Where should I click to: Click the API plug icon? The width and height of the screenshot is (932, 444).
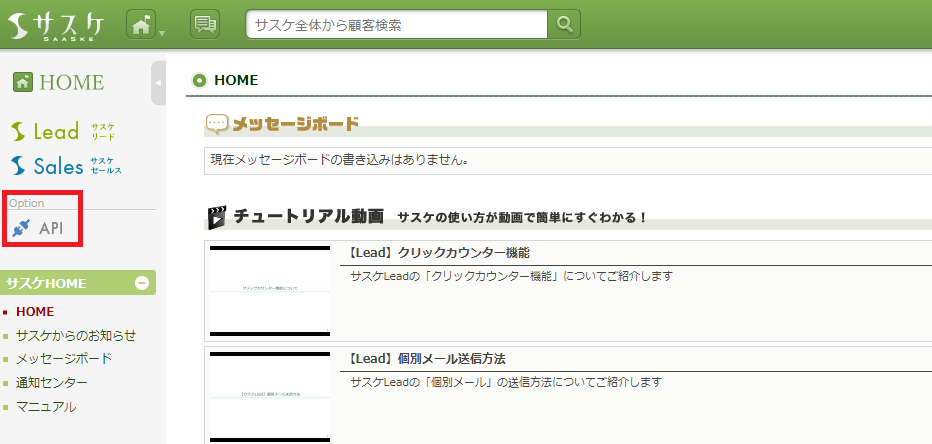pyautogui.click(x=21, y=228)
